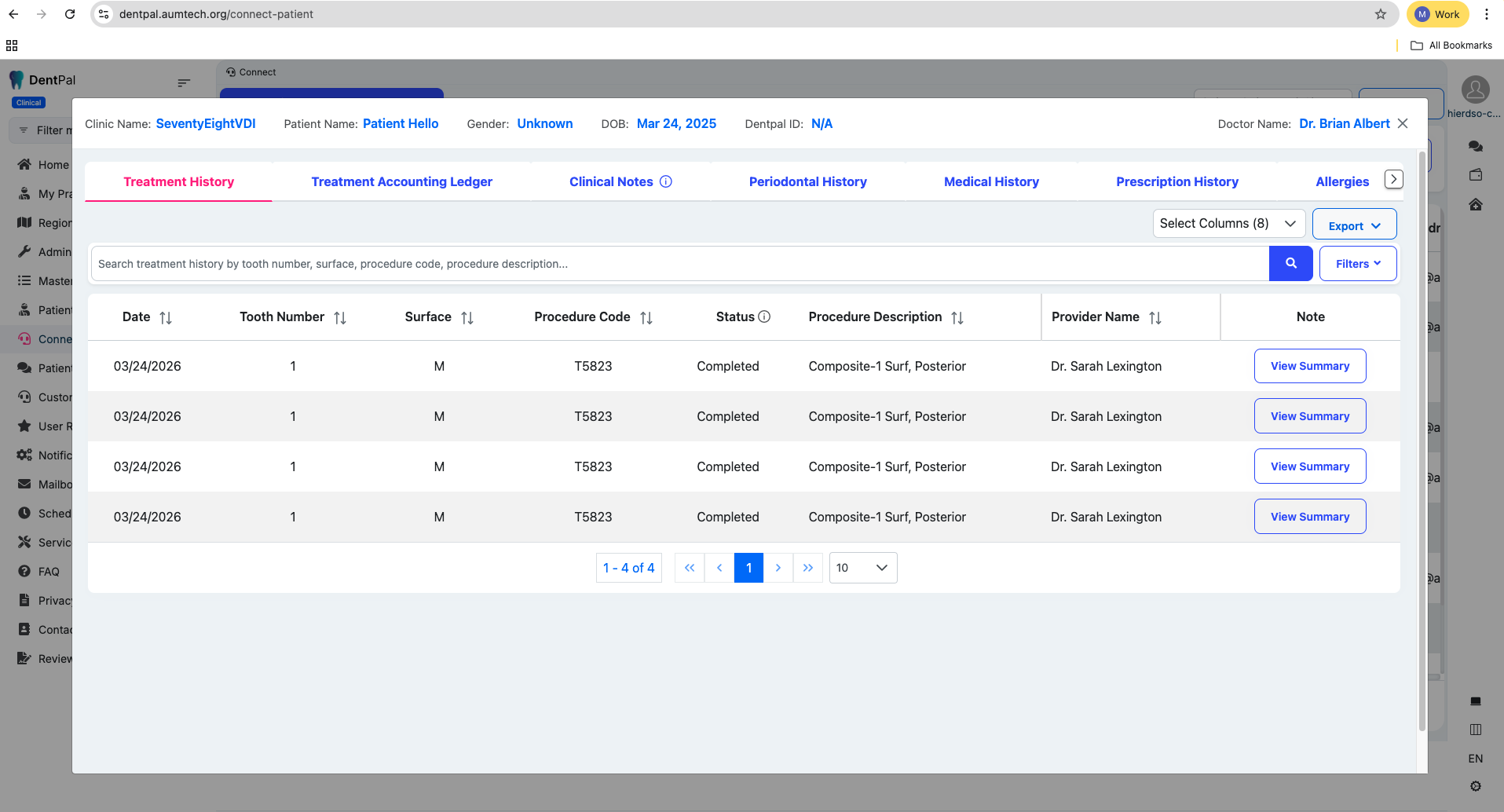Click the Status column info icon
Image resolution: width=1504 pixels, height=812 pixels.
pos(764,316)
